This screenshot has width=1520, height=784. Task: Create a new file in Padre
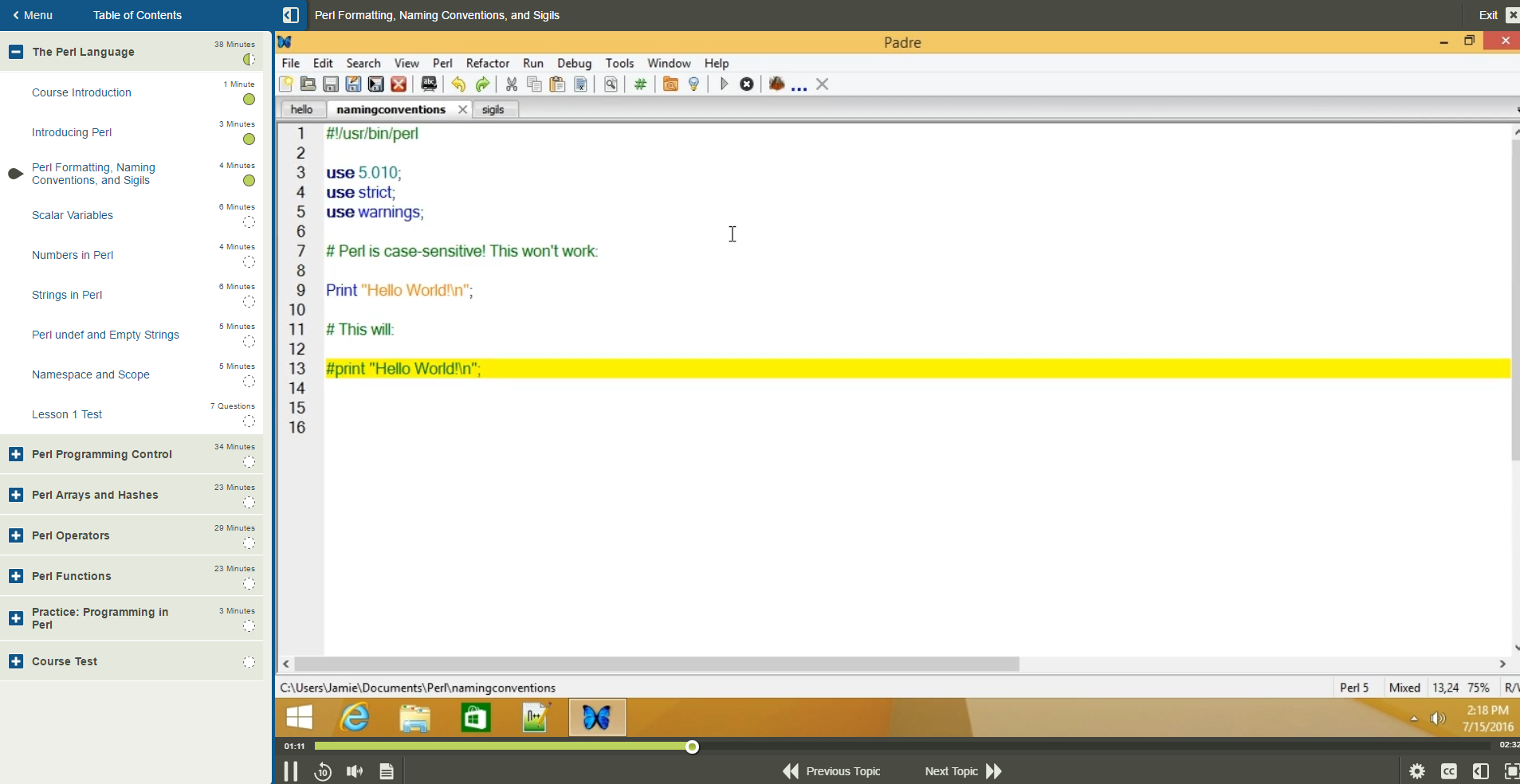(x=285, y=84)
